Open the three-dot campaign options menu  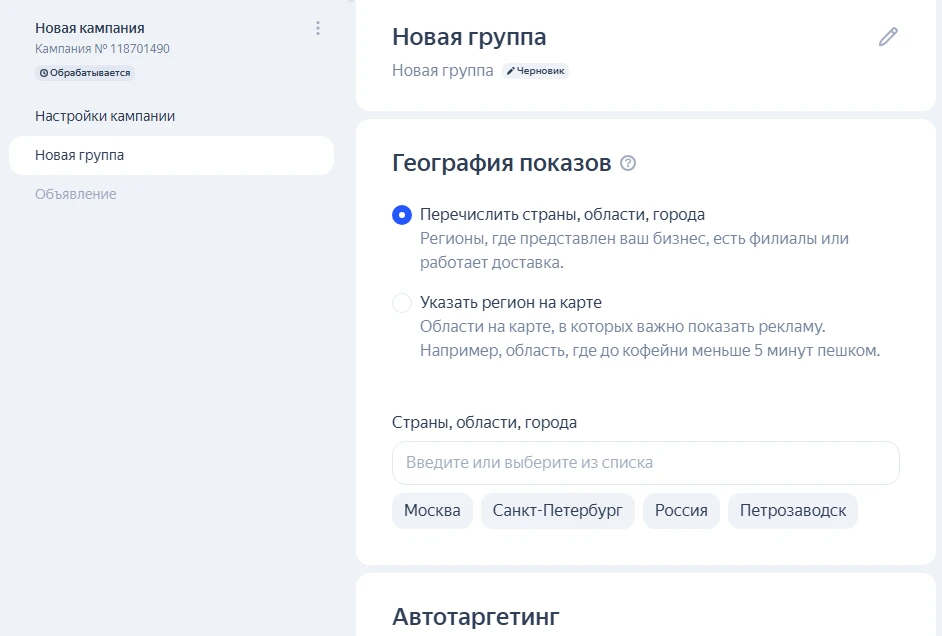click(318, 28)
